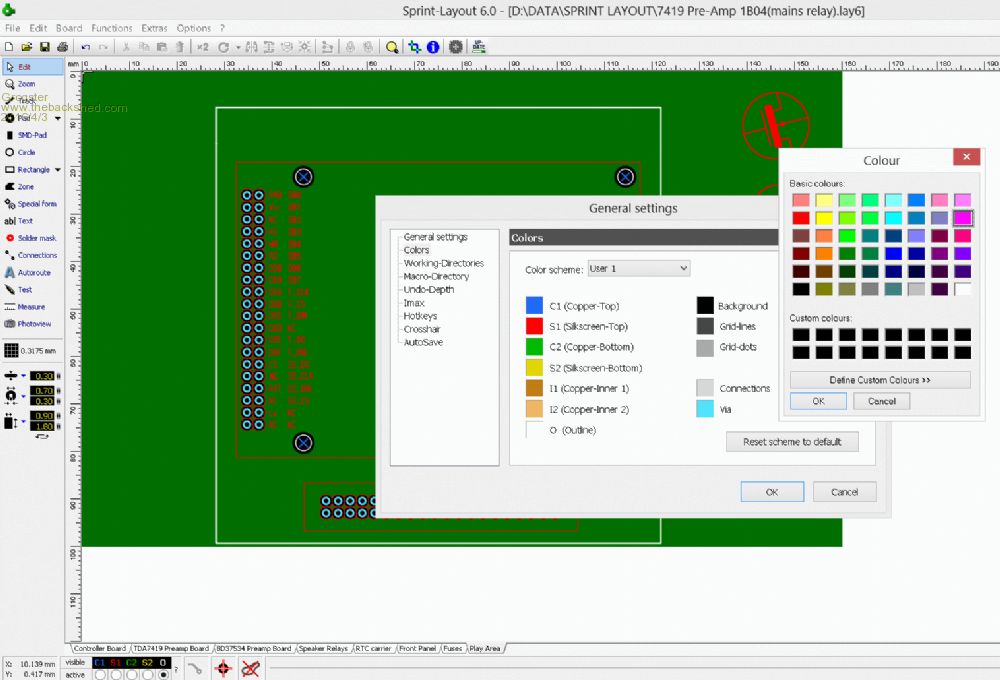Click the Print icon in toolbar
Viewport: 1000px width, 680px height.
coord(62,47)
